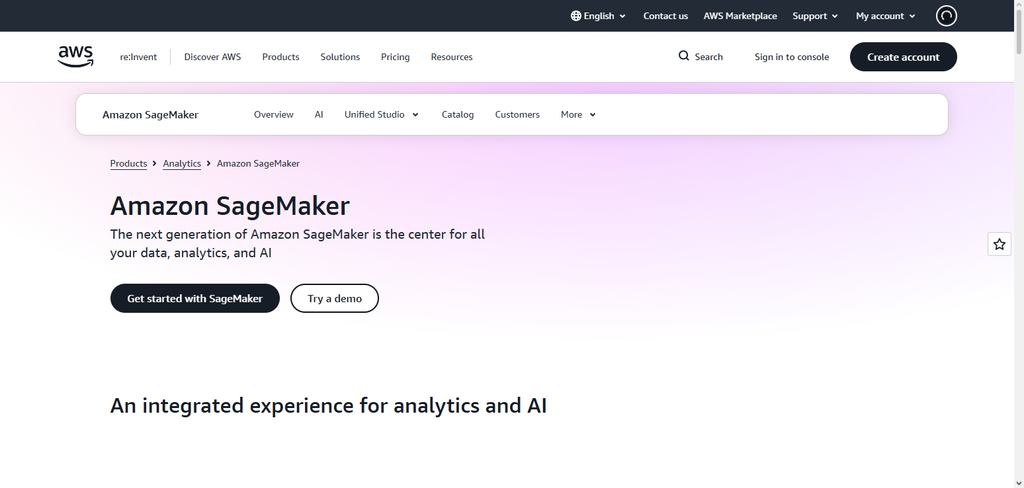Screen dimensions: 1024x488
Task: Go to AWS Marketplace
Action: coord(740,16)
